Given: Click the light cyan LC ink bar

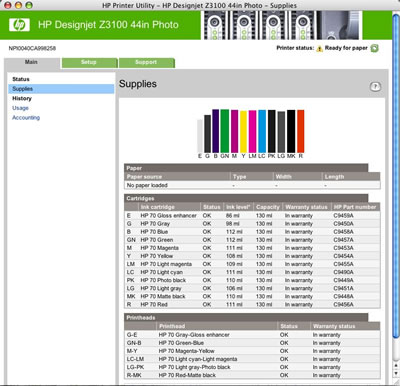Looking at the screenshot, I should 262,131.
